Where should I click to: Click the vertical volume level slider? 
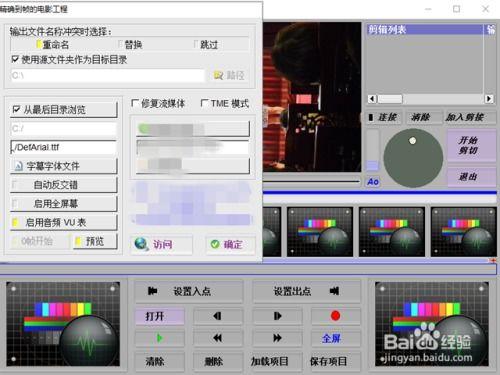click(x=373, y=150)
